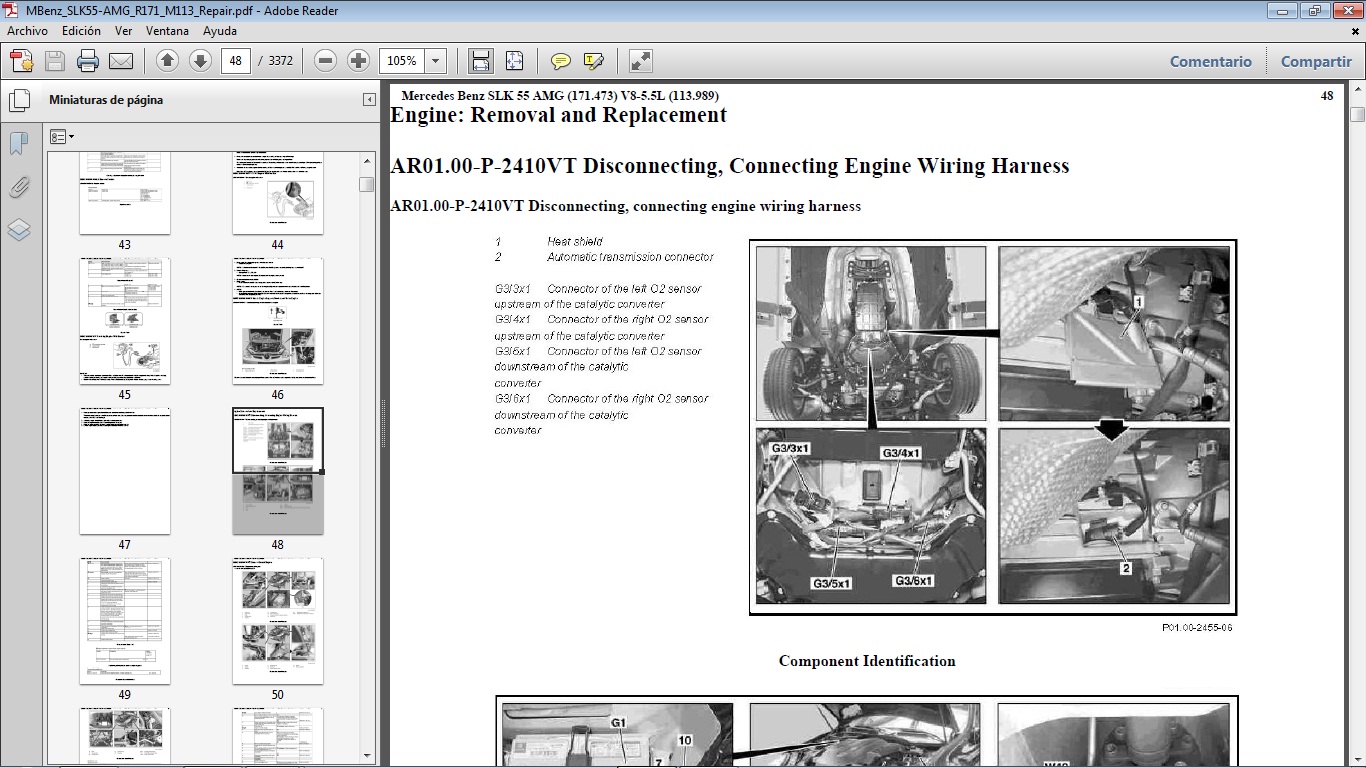The height and width of the screenshot is (768, 1366).
Task: Open the Comentario pane
Action: (1210, 61)
